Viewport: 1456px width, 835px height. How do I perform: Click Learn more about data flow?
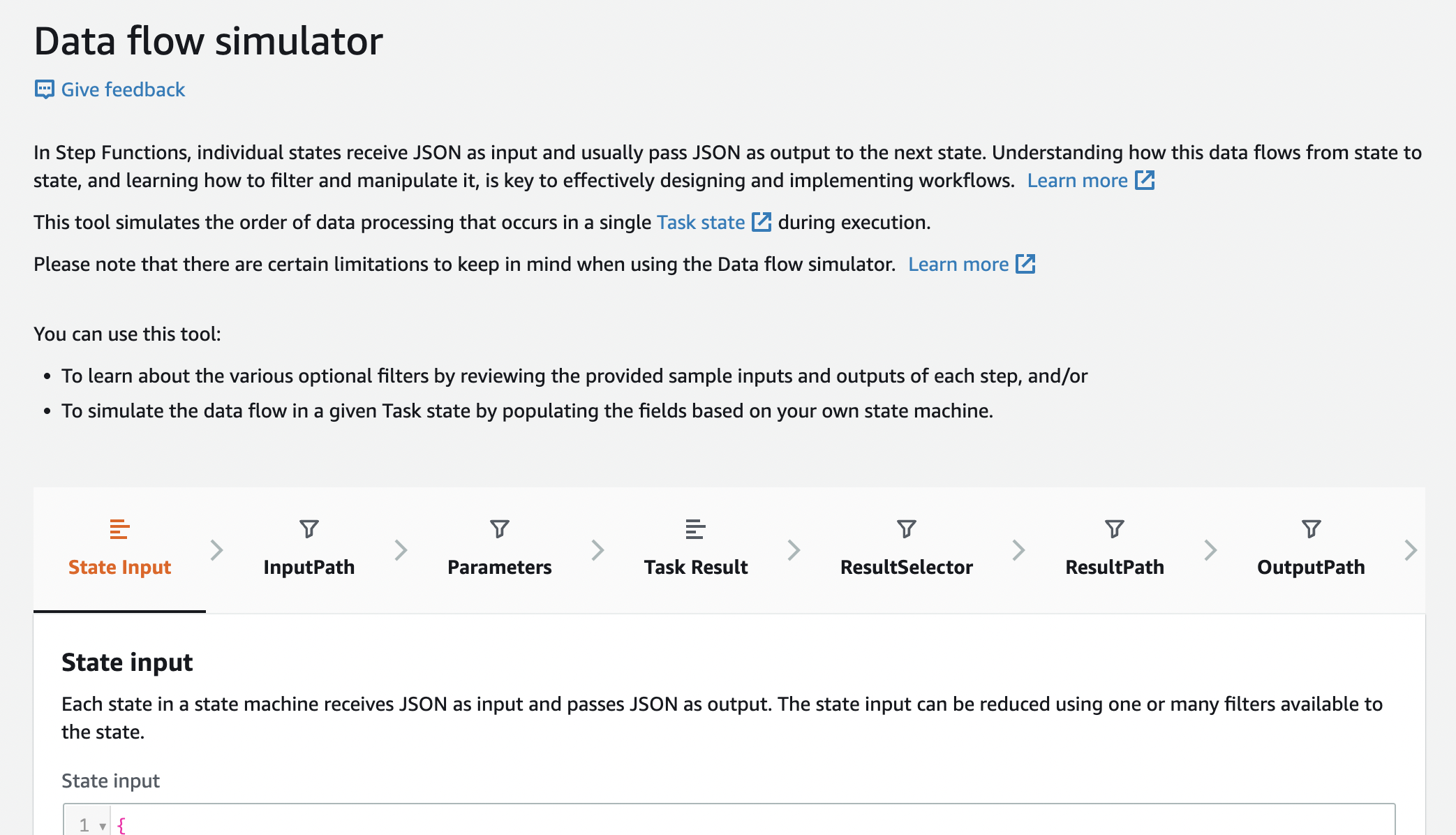(1078, 180)
